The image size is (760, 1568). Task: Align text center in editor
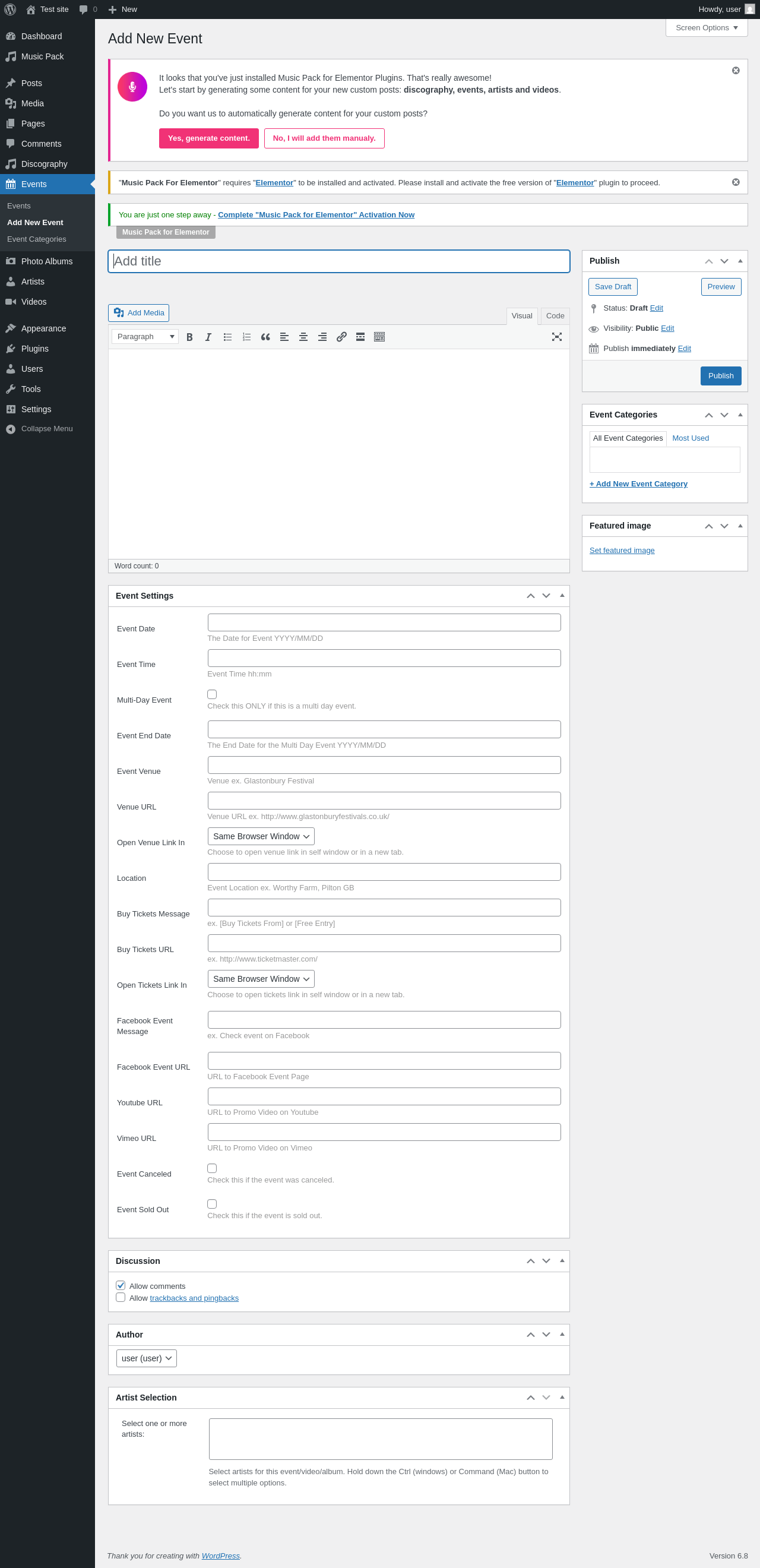(x=303, y=337)
